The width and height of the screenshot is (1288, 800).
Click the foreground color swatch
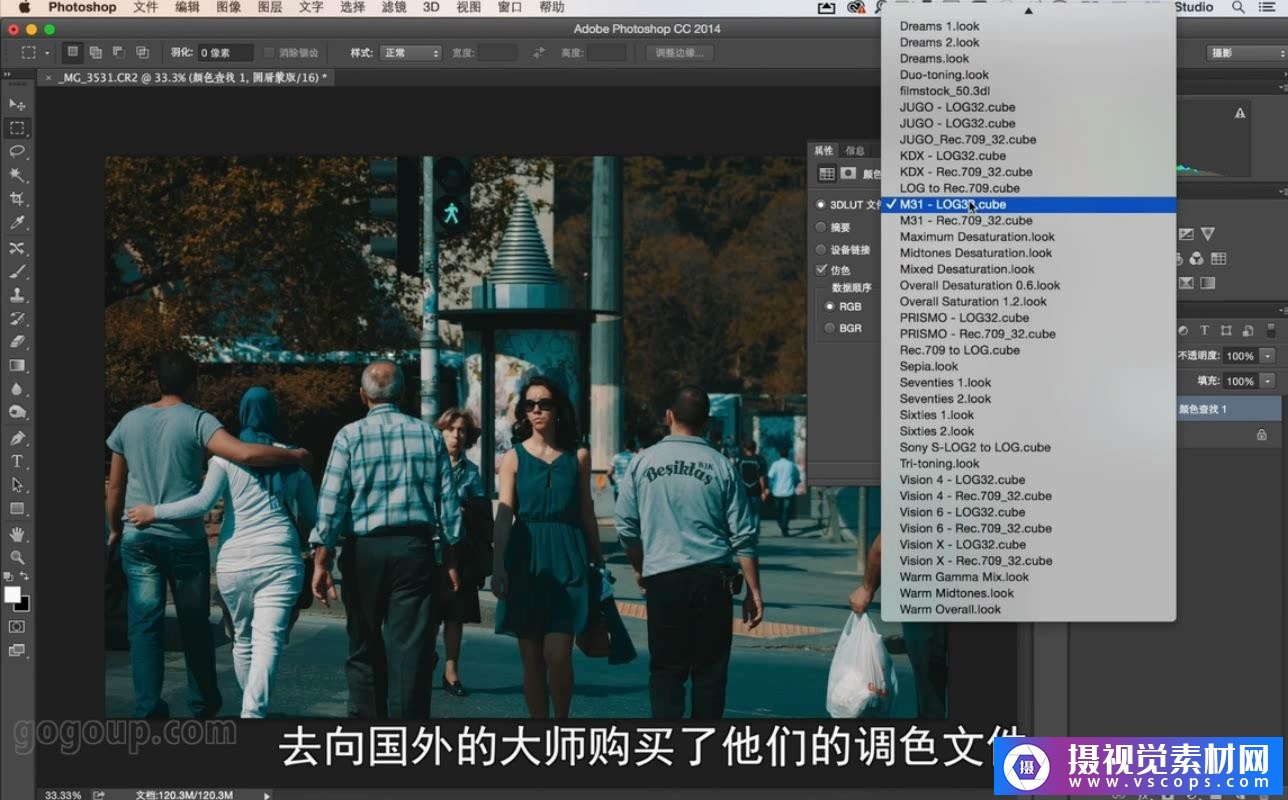[12, 595]
